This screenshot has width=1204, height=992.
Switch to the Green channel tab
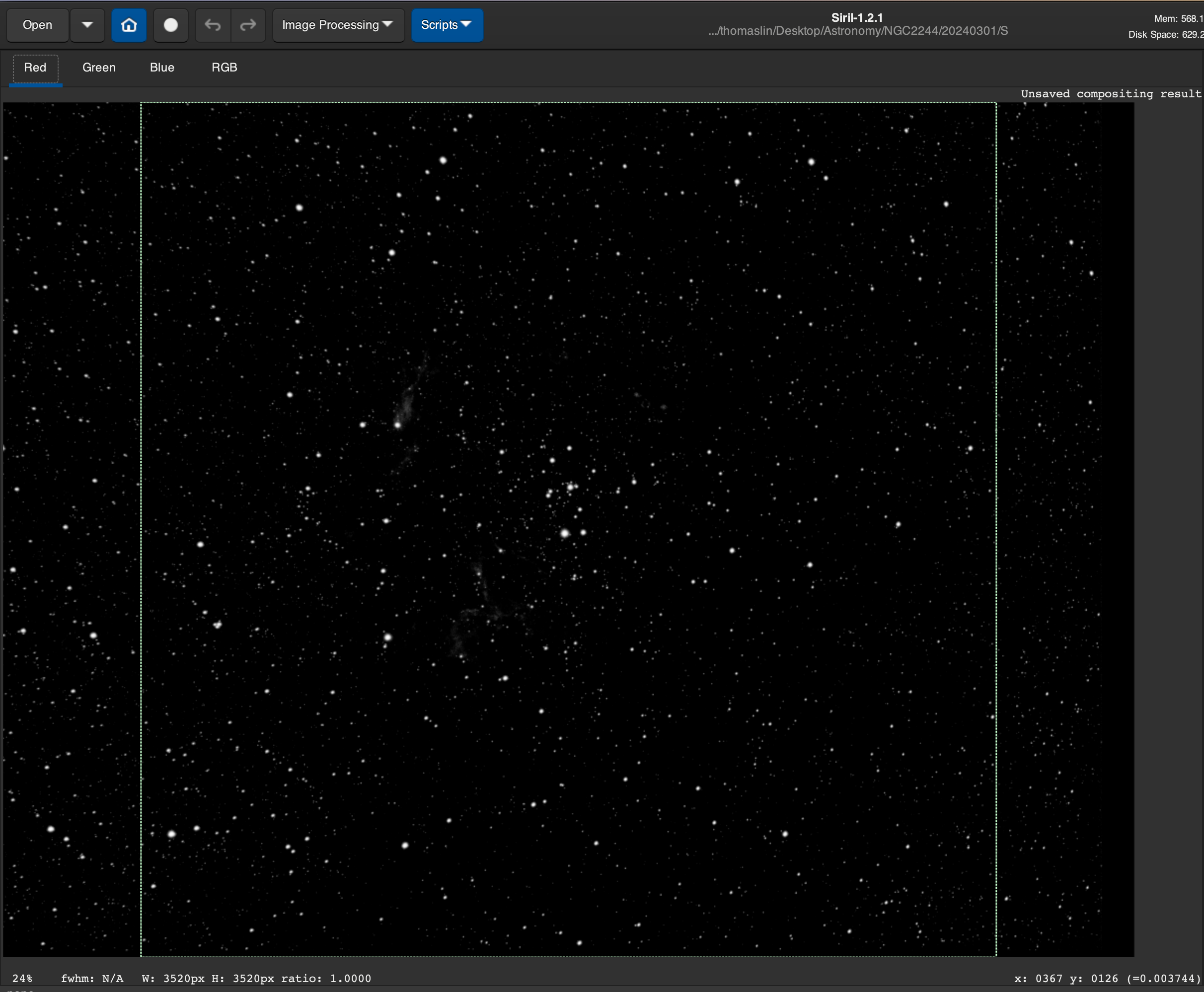99,68
